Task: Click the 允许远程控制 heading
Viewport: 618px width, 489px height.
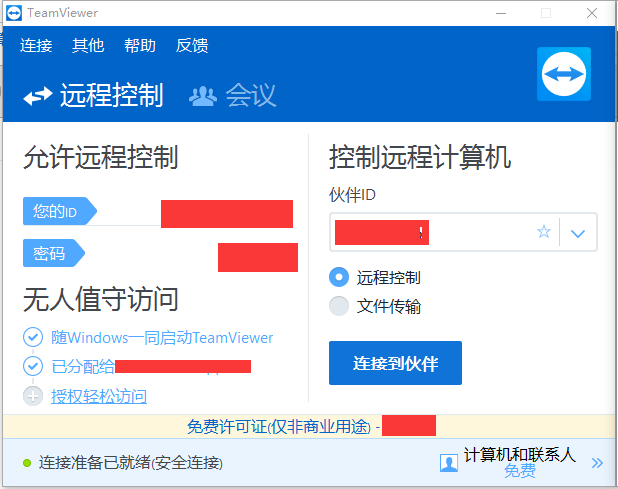Action: click(101, 157)
